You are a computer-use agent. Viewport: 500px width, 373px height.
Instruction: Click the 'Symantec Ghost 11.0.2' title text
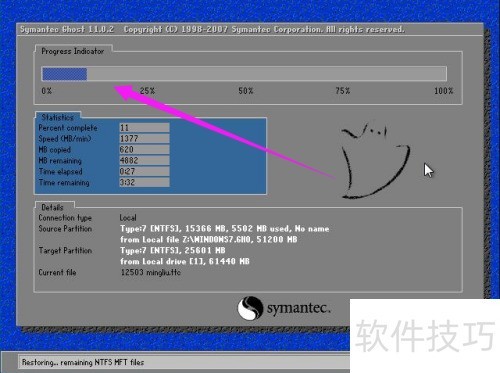tap(67, 30)
